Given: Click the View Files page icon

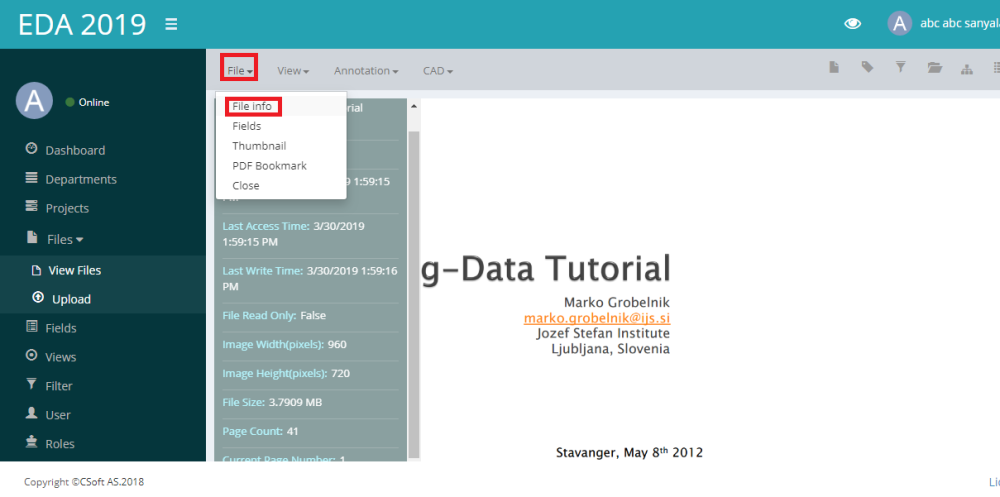Looking at the screenshot, I should click(37, 271).
